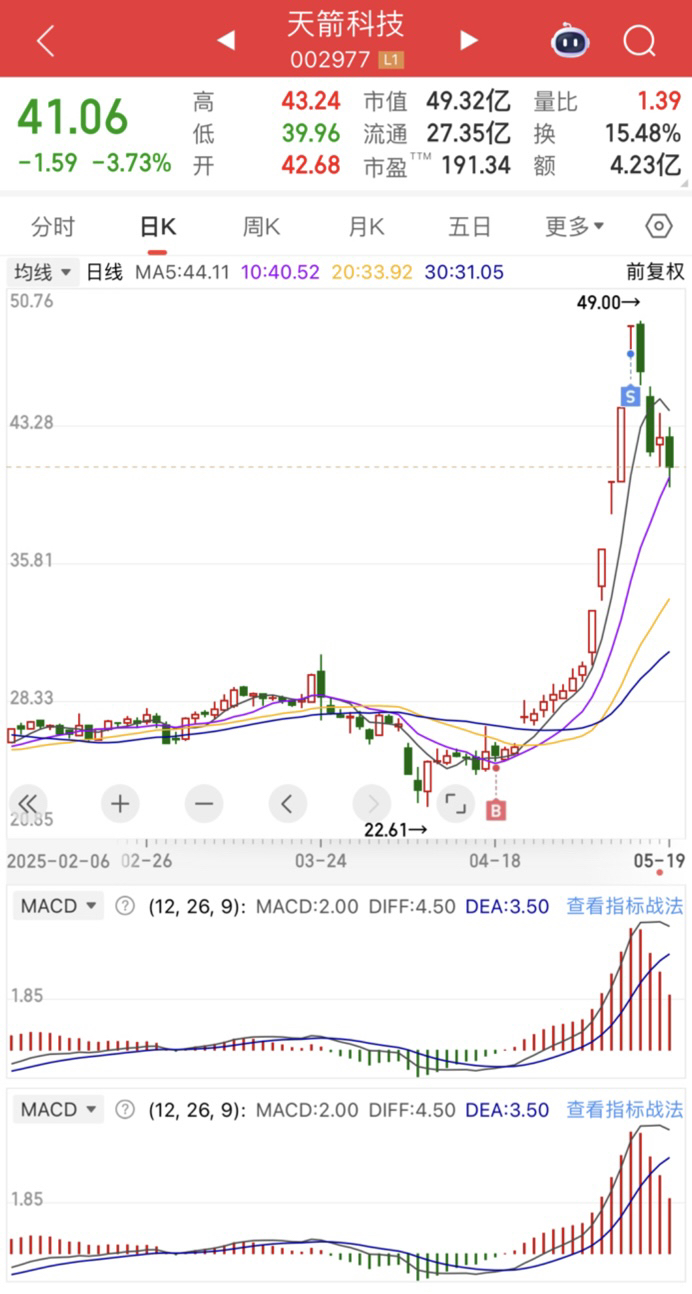Move chart back with left chevron button
The image size is (692, 1294).
click(288, 803)
